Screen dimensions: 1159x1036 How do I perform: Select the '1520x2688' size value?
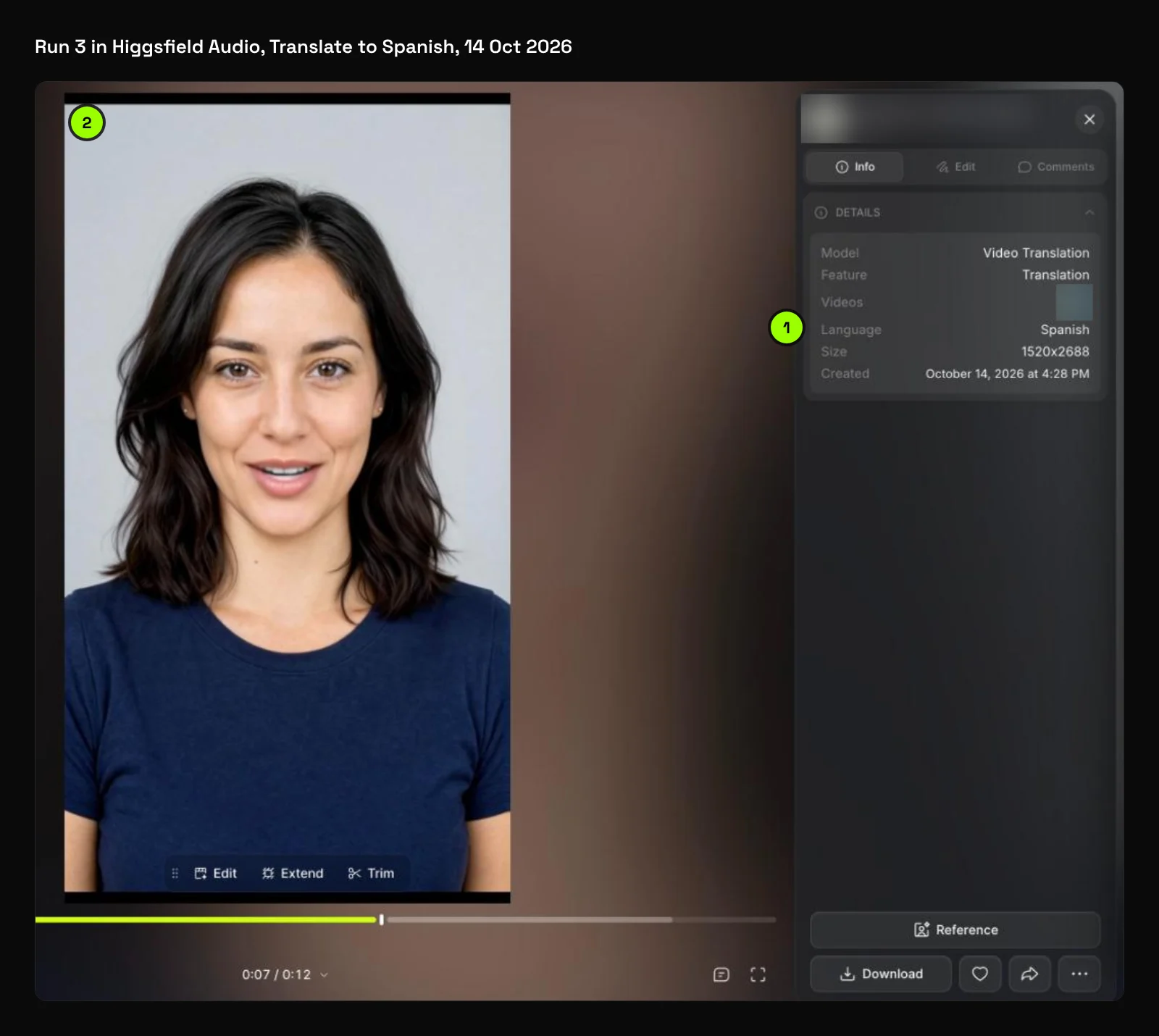pos(1055,351)
